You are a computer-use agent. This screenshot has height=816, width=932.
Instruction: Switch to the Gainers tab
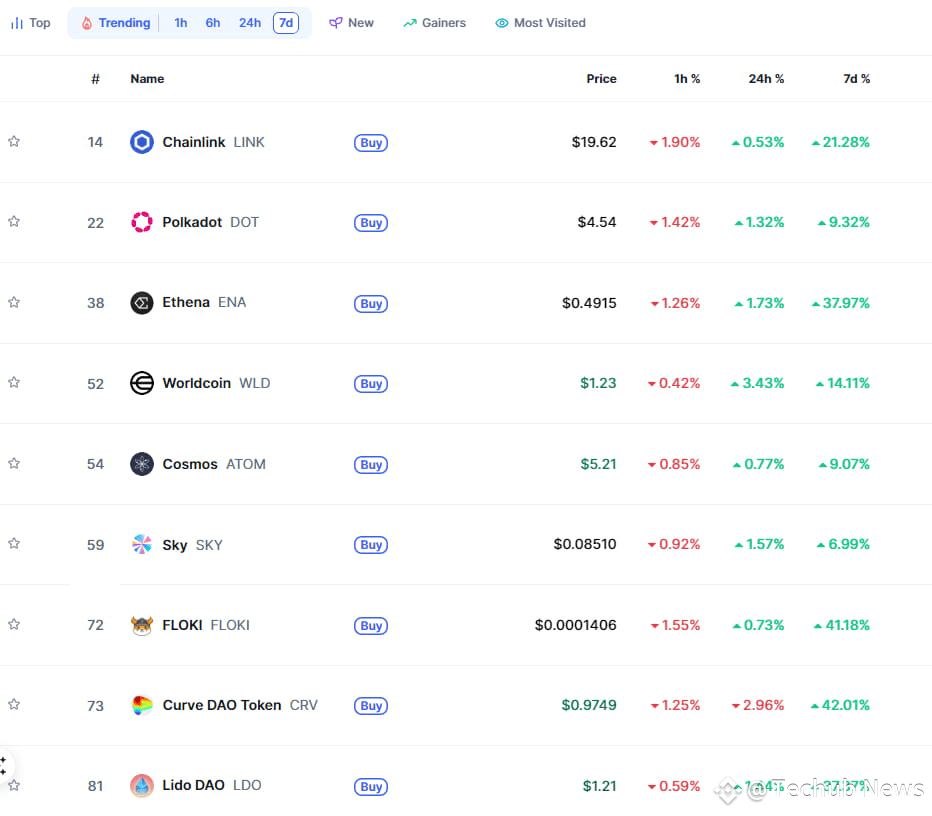click(x=434, y=23)
